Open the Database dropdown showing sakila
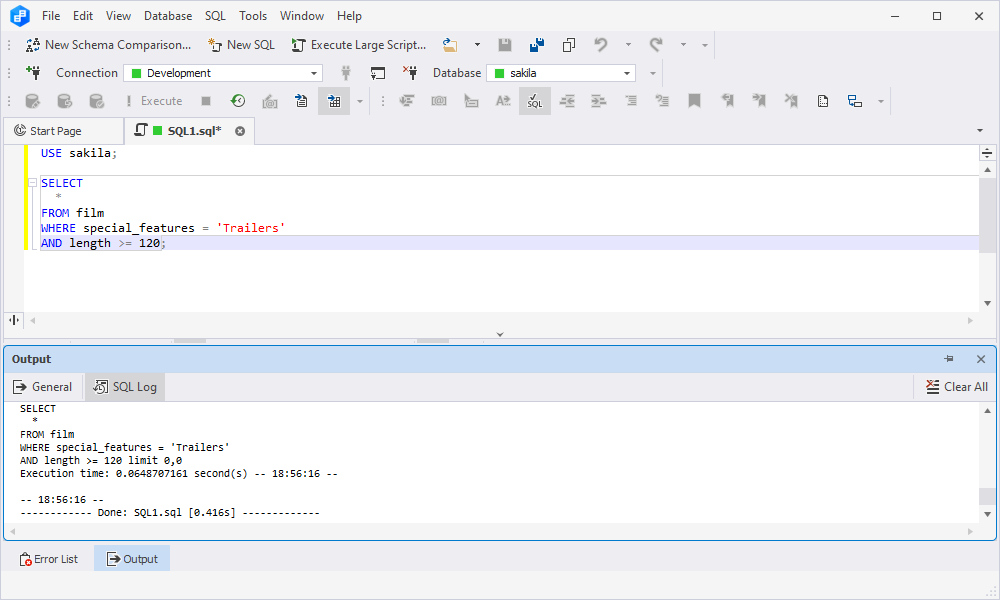Viewport: 1000px width, 600px height. click(561, 73)
